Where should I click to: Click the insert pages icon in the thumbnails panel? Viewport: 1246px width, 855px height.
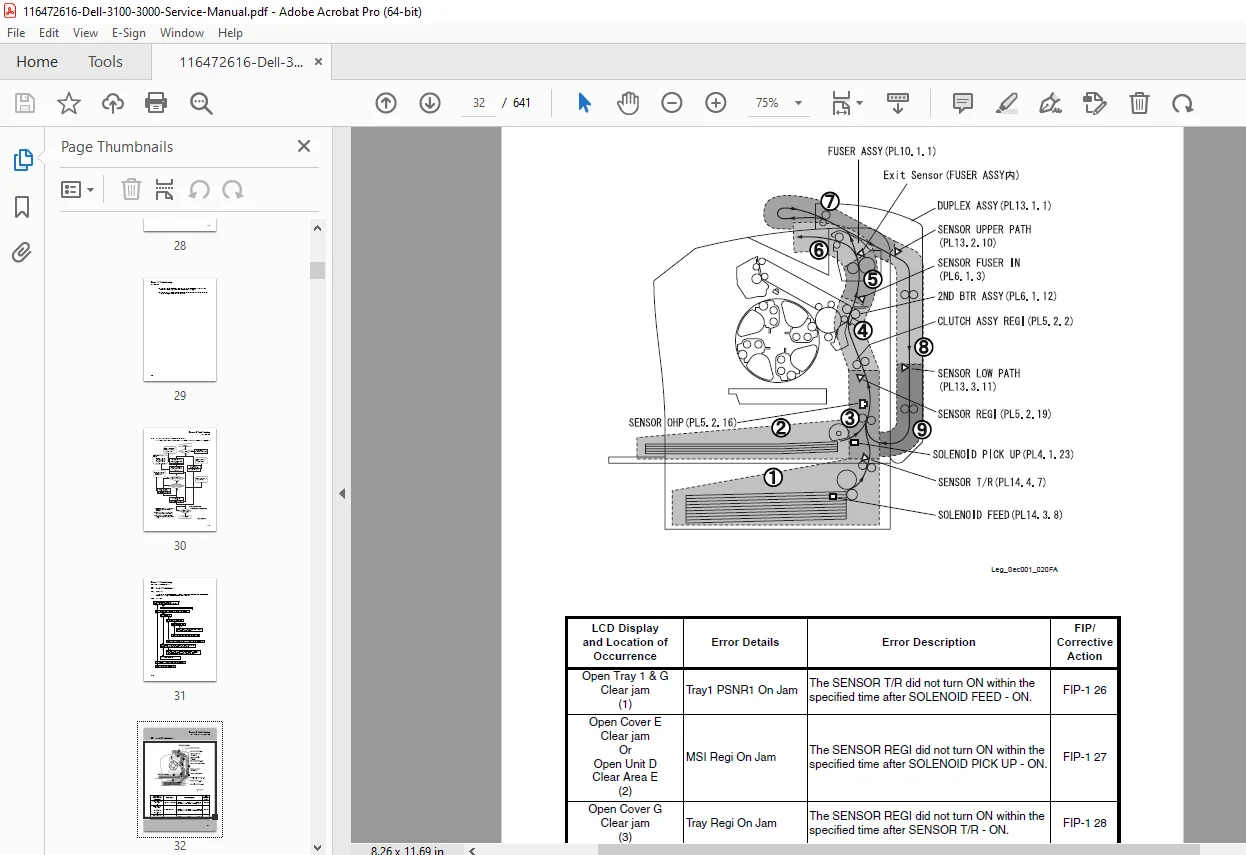[165, 189]
